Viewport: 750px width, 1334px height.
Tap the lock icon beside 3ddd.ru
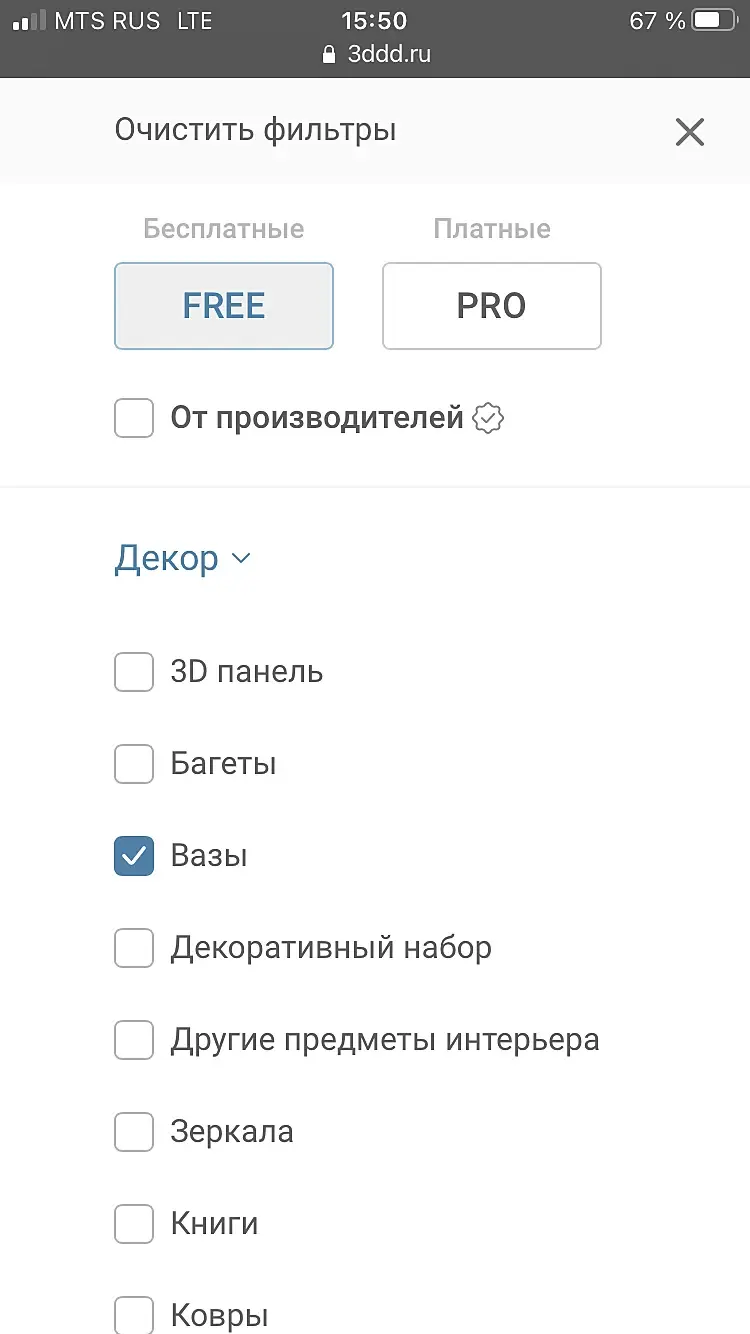[x=328, y=54]
